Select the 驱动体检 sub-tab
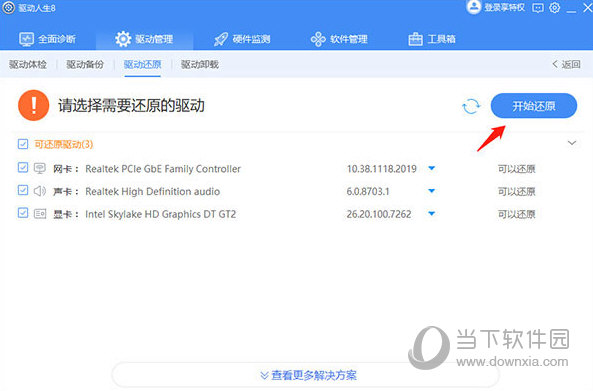The height and width of the screenshot is (391, 593). (x=28, y=64)
